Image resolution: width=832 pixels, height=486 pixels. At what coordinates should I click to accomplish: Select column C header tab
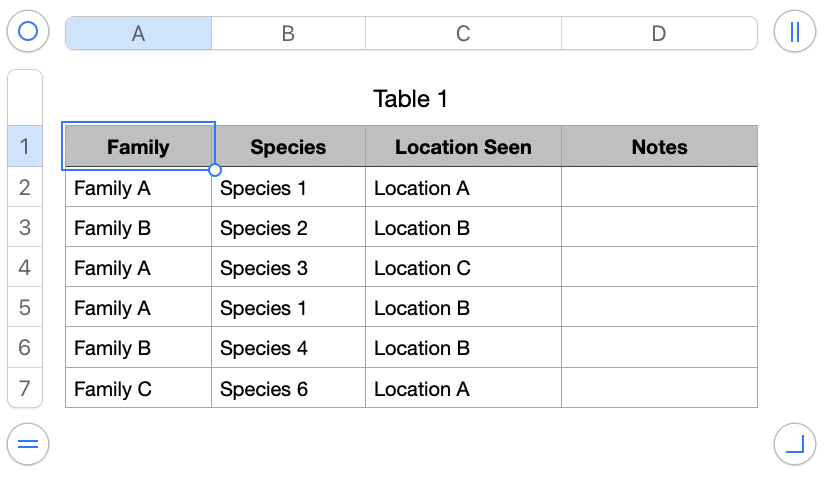tap(463, 33)
